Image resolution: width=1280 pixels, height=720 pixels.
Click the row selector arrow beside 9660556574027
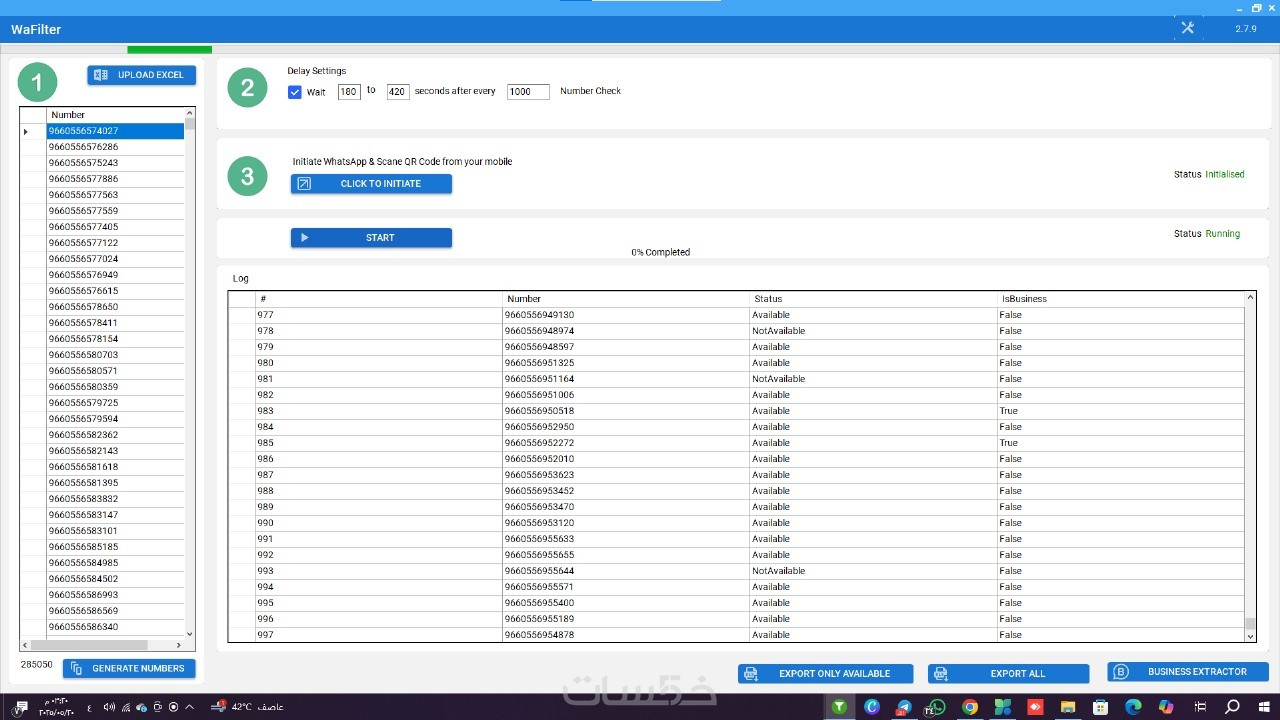[33, 131]
